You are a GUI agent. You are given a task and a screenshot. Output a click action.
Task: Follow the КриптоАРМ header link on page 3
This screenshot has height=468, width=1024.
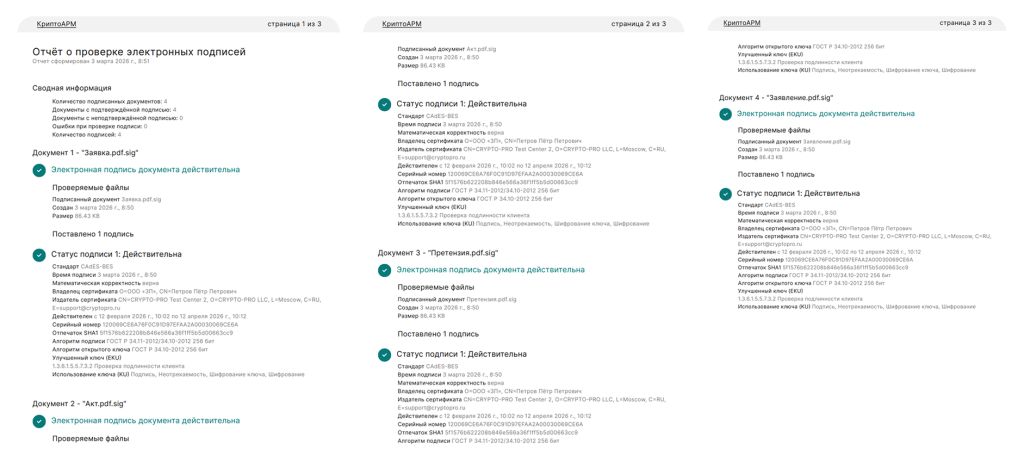(742, 23)
